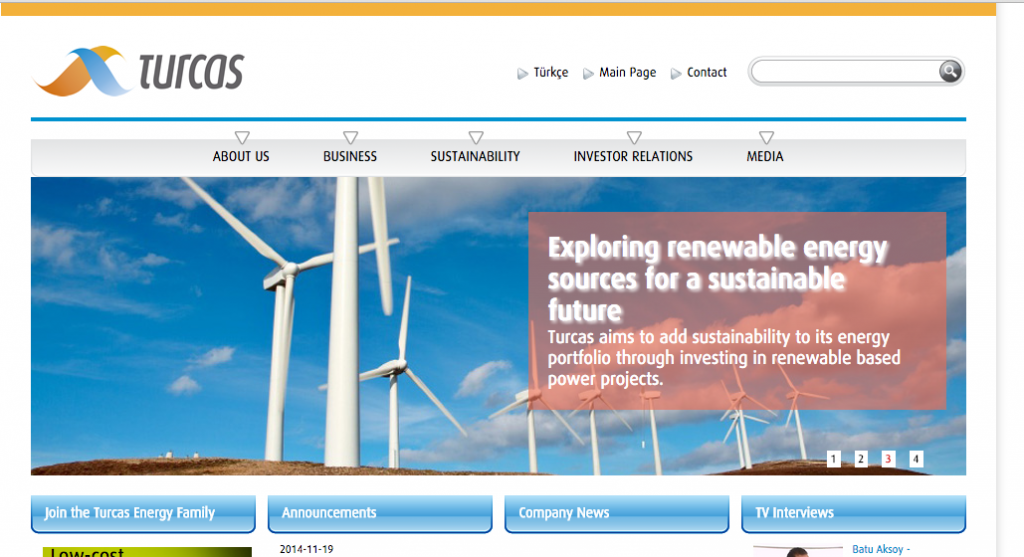Open the Company News section header
Image resolution: width=1024 pixels, height=557 pixels.
(616, 513)
